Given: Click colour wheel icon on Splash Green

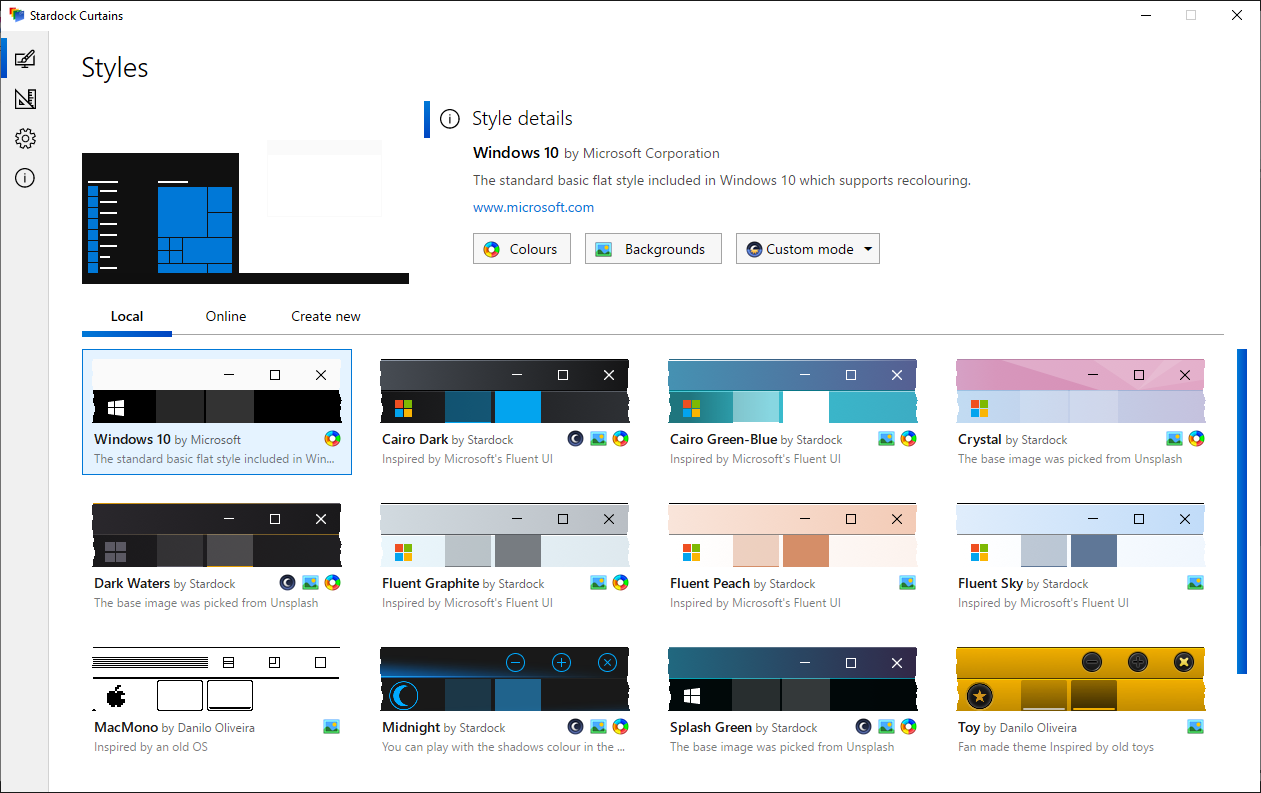Looking at the screenshot, I should 908,727.
